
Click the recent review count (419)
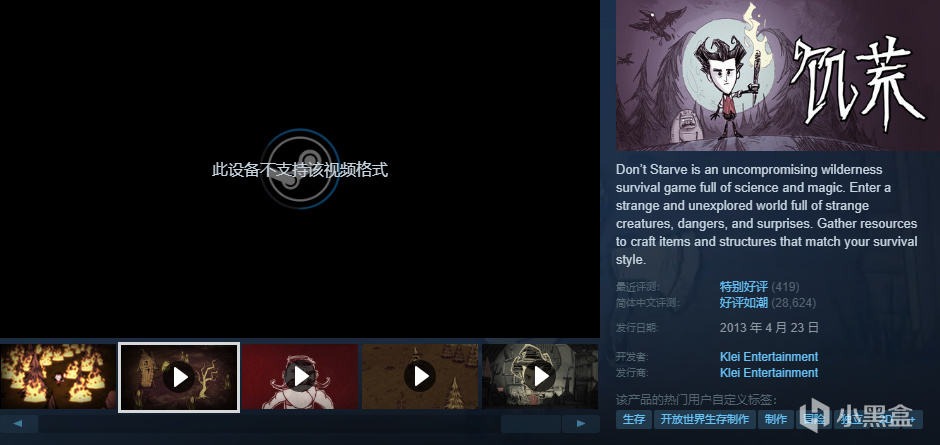point(785,287)
